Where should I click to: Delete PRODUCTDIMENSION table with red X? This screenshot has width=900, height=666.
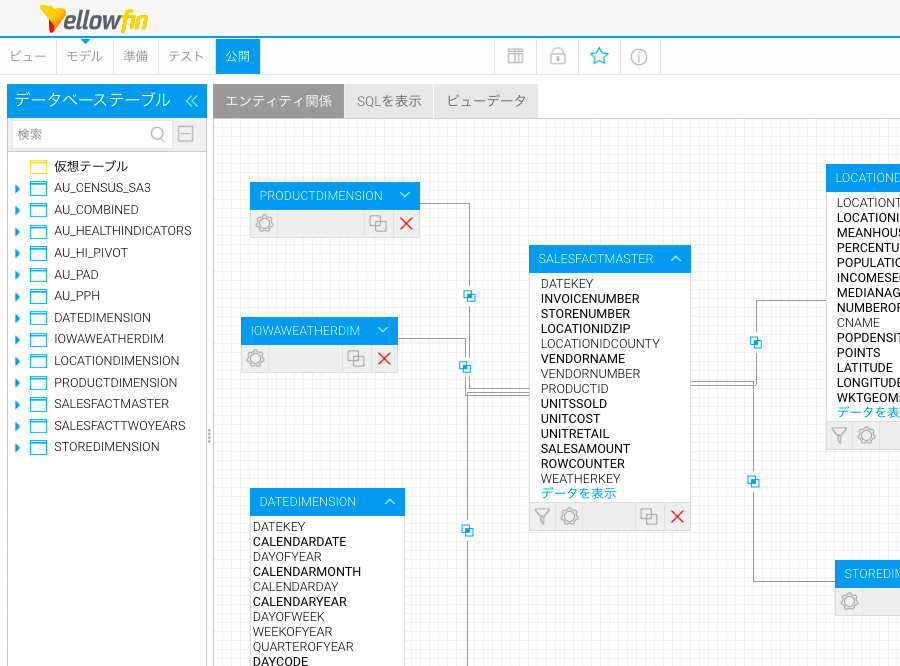(406, 224)
